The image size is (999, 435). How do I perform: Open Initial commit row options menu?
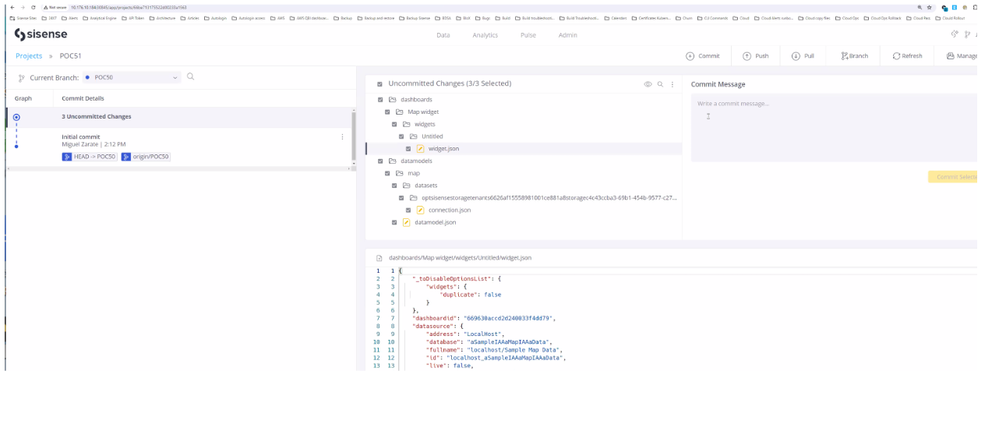click(342, 137)
